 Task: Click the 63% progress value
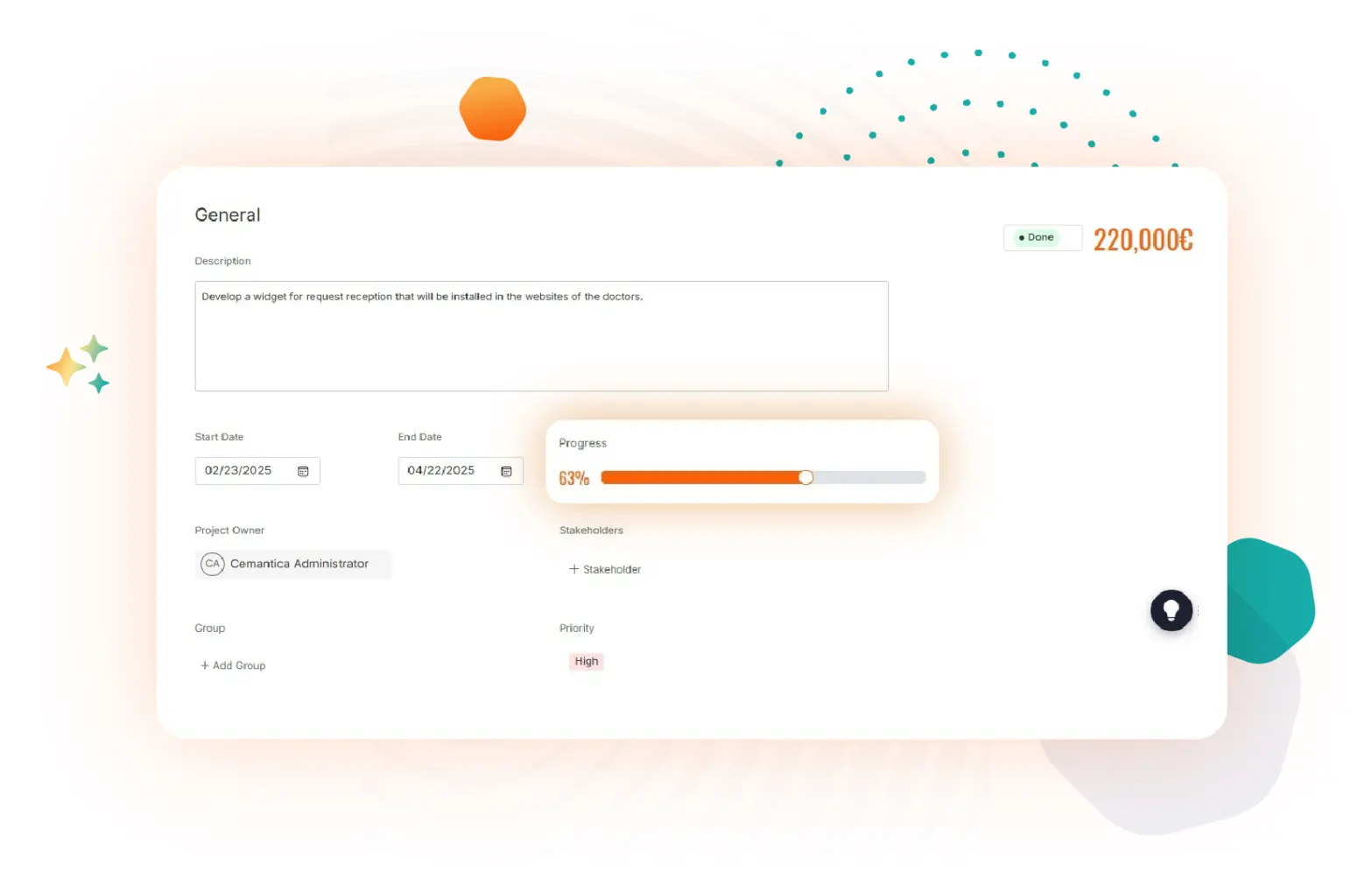coord(574,478)
